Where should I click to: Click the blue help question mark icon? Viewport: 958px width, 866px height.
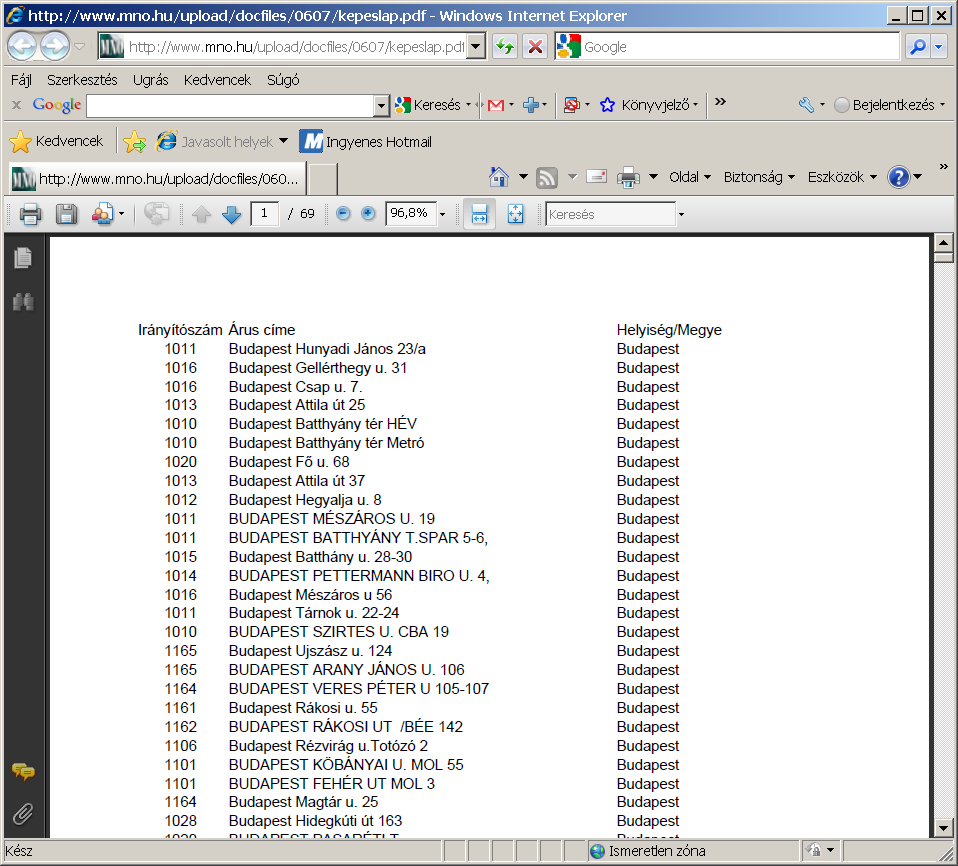click(899, 177)
